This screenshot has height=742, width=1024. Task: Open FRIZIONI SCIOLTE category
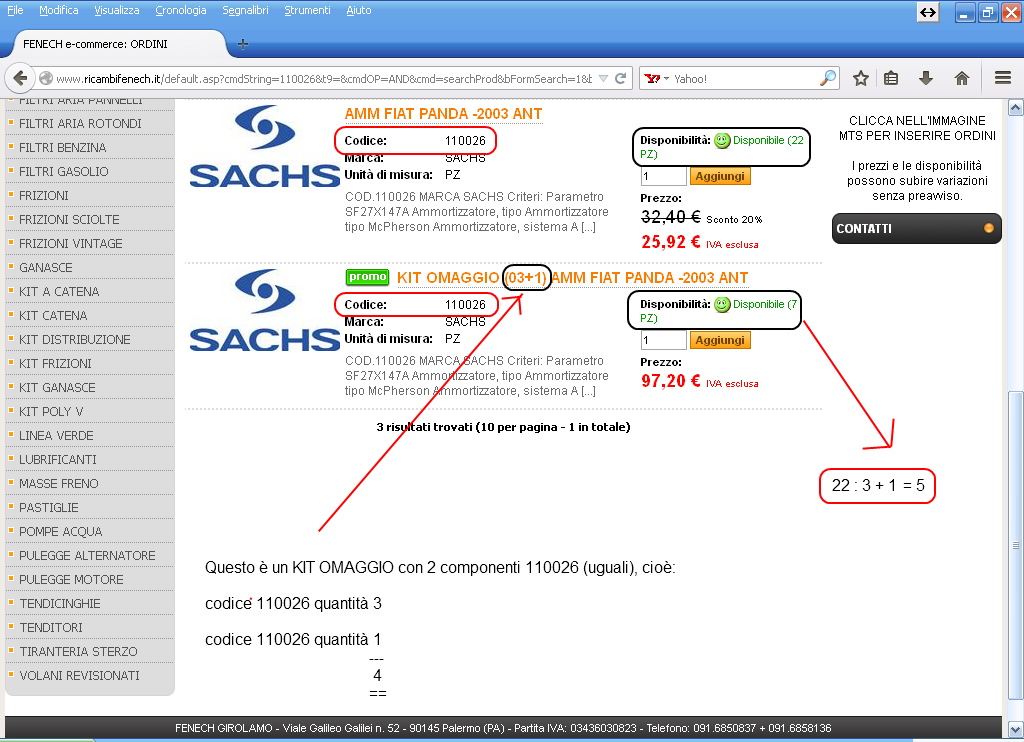(x=69, y=219)
